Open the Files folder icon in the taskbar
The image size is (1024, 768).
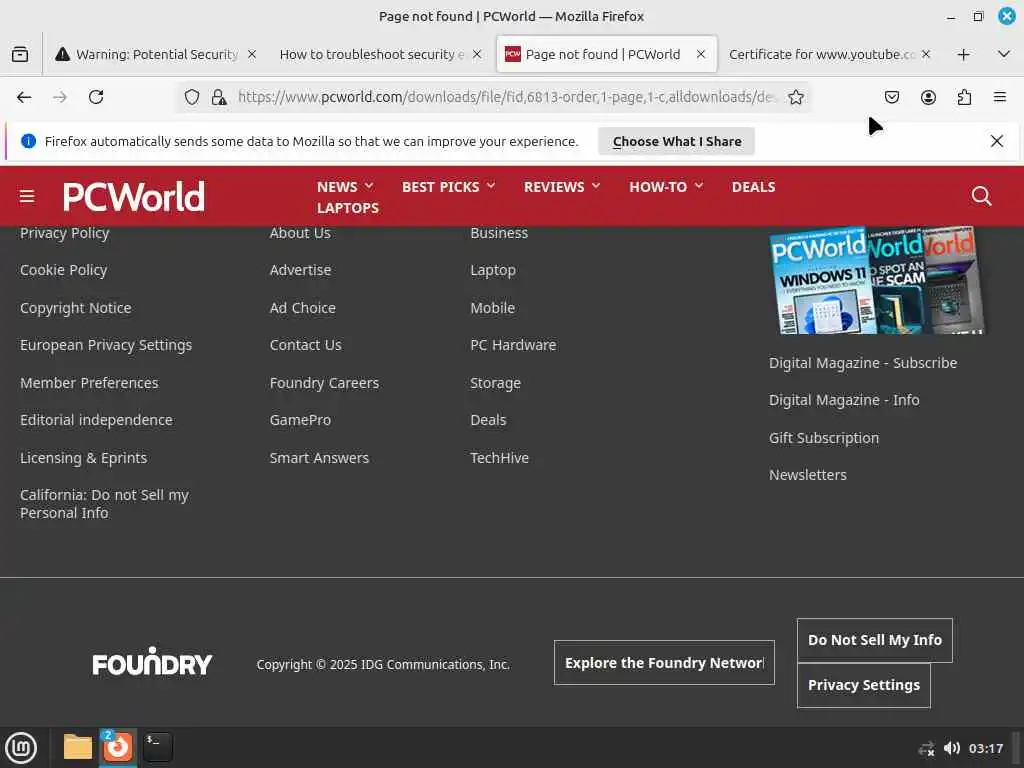[78, 747]
